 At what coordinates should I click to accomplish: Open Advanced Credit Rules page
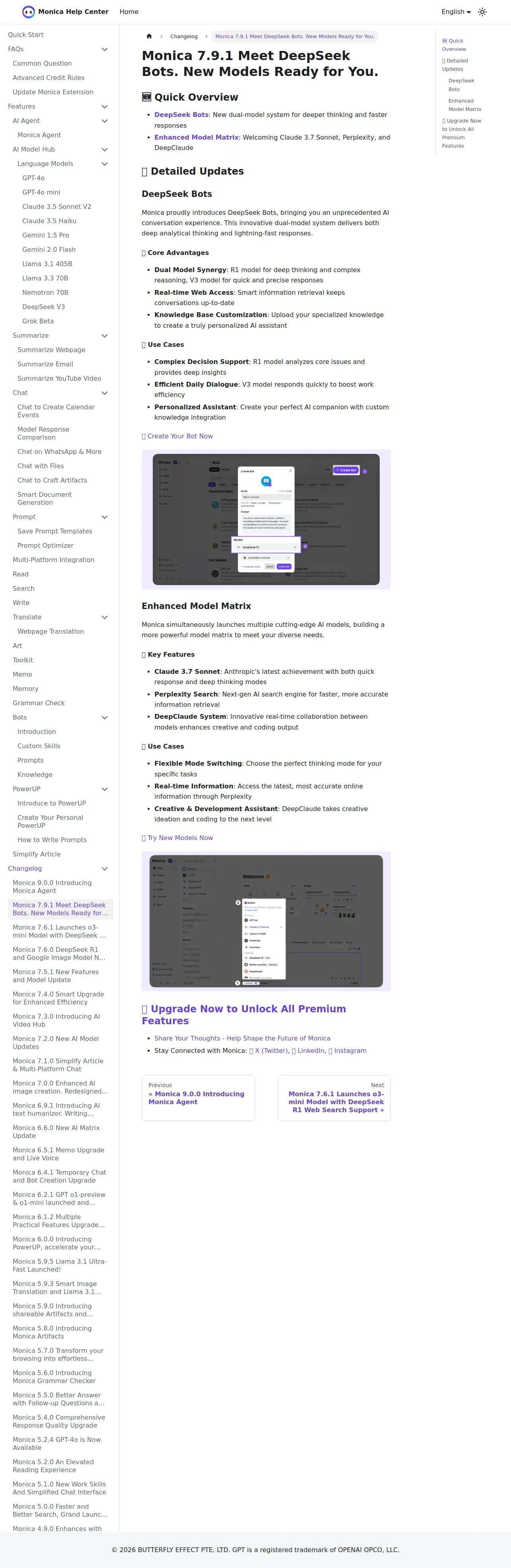pos(49,78)
